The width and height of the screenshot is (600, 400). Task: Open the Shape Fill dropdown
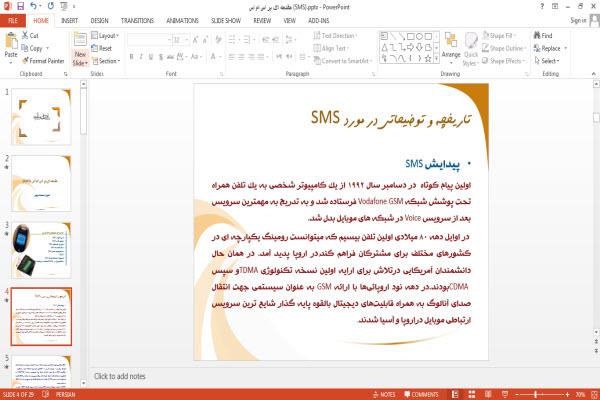[x=499, y=35]
